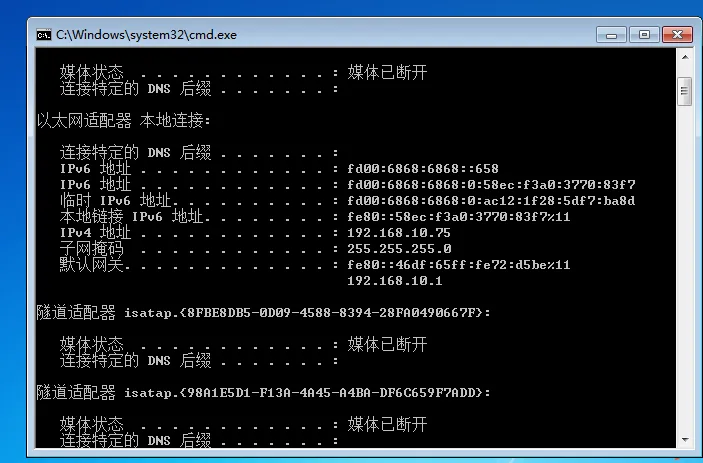The image size is (703, 463).
Task: Maximize the cmd.exe window
Action: [x=644, y=35]
